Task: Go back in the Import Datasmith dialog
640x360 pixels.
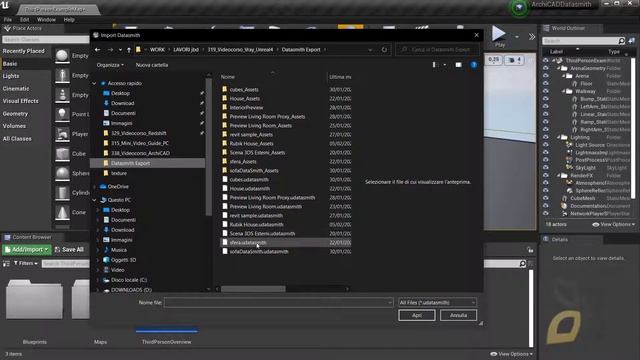Action: point(97,50)
